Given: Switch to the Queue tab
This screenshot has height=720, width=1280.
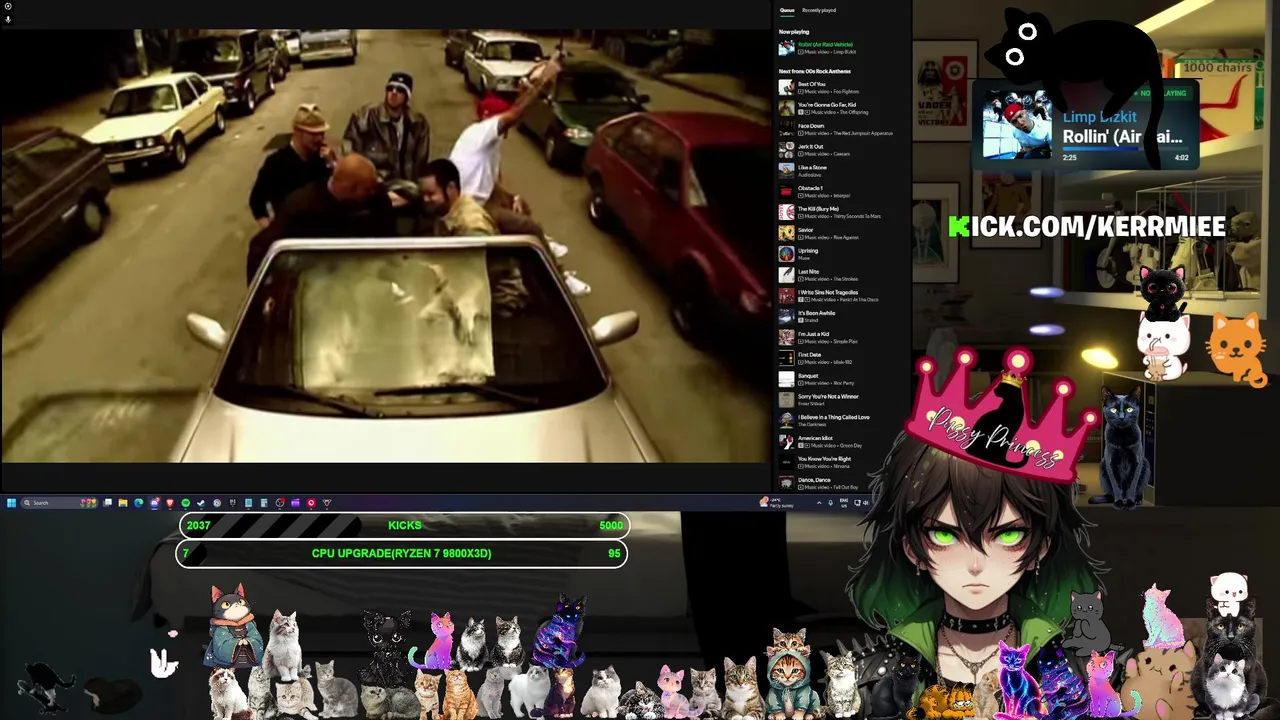Looking at the screenshot, I should pyautogui.click(x=787, y=10).
